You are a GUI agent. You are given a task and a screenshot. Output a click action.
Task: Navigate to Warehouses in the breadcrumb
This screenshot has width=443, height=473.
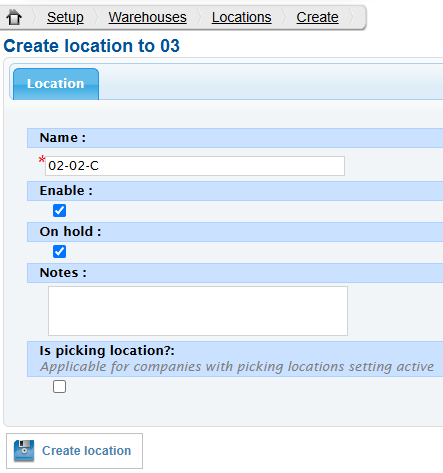(147, 17)
